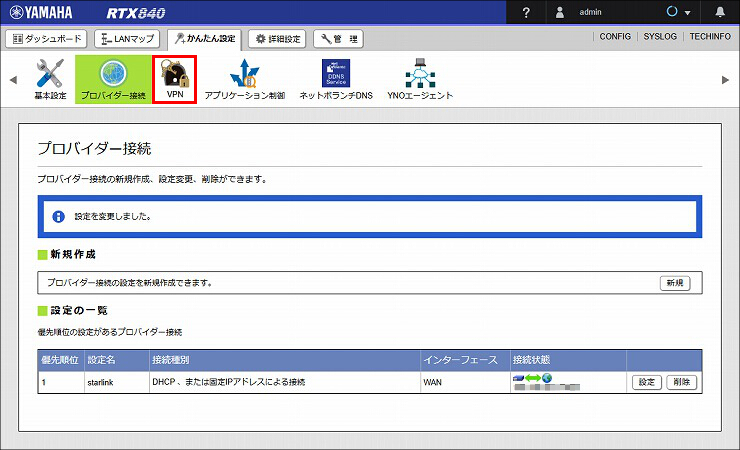
Task: Select the かんたん設定 tab
Action: tap(205, 39)
